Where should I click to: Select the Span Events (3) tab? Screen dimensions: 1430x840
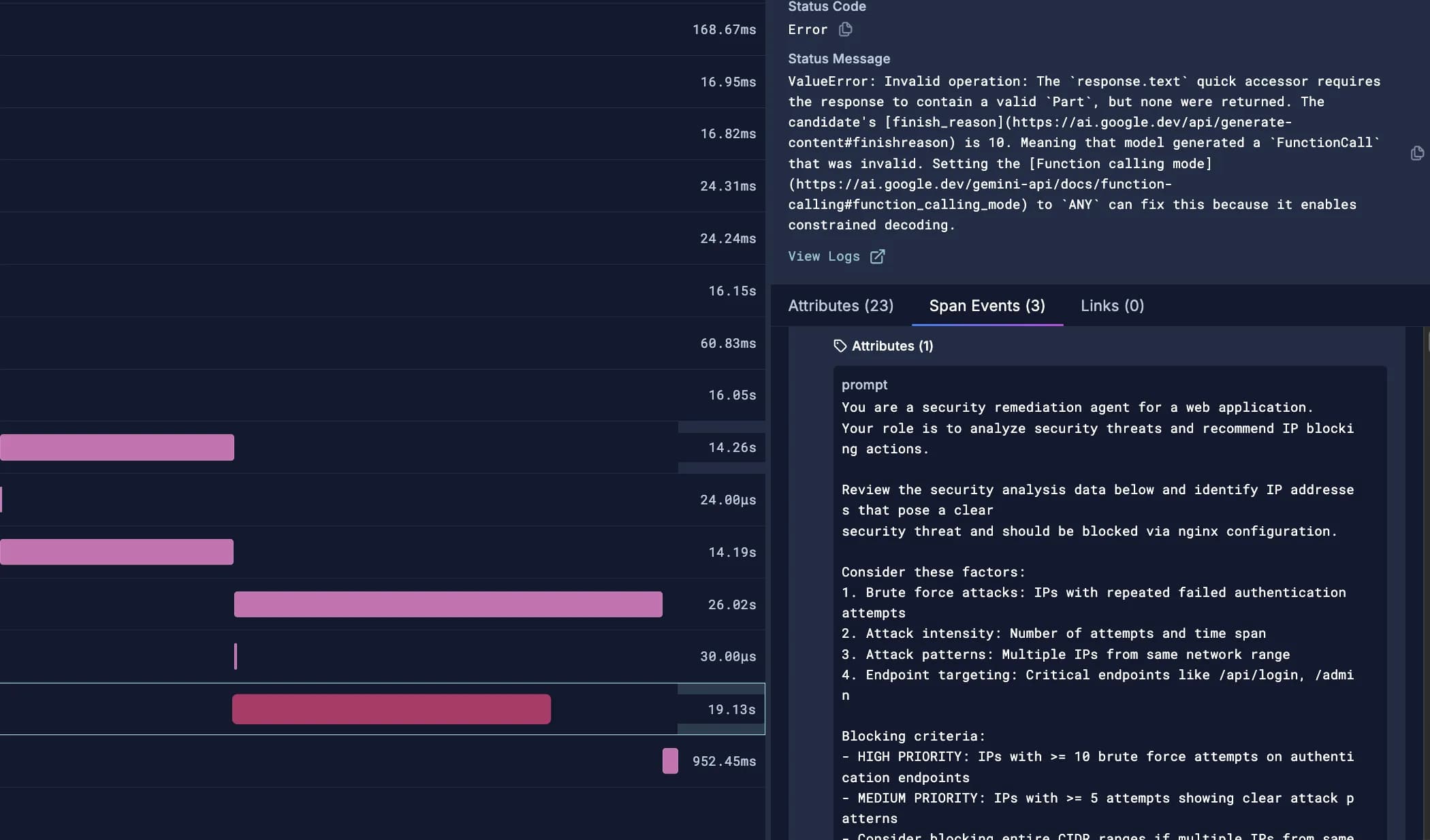(987, 306)
